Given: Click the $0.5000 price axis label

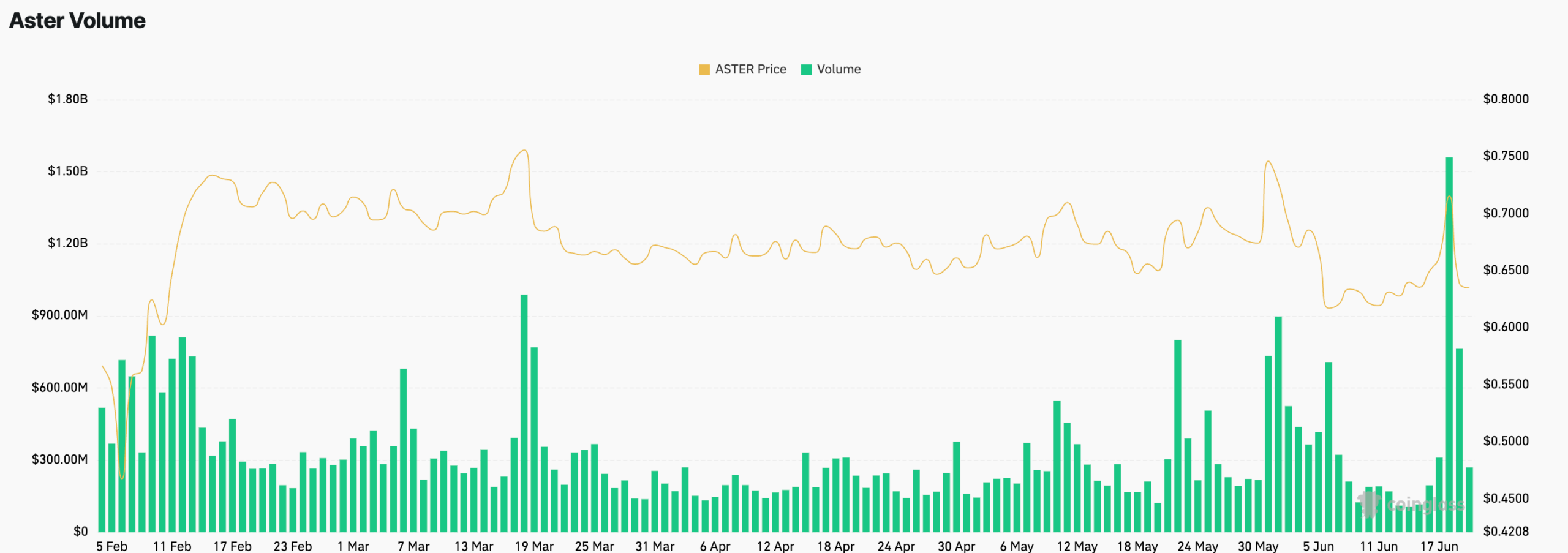Looking at the screenshot, I should coord(1506,441).
